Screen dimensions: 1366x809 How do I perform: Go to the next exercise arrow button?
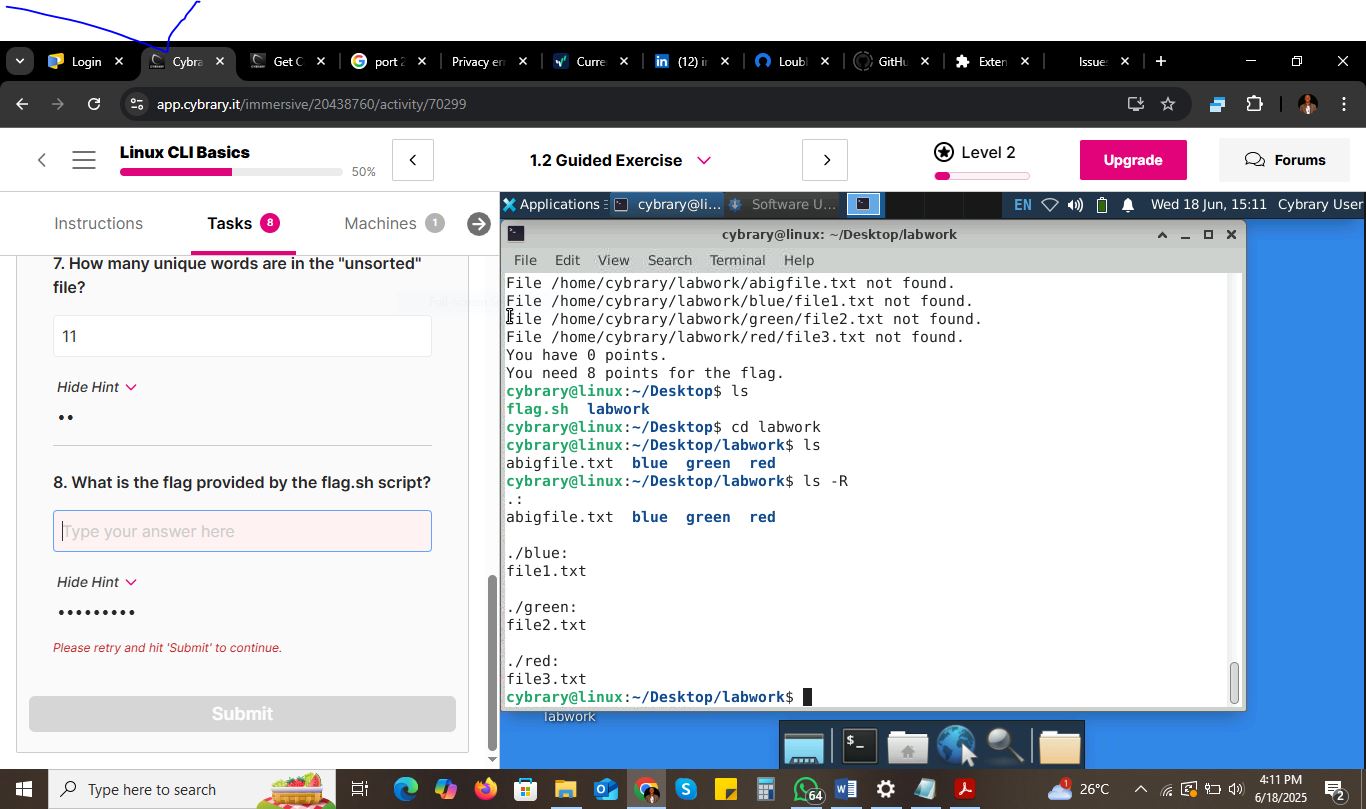coord(825,160)
